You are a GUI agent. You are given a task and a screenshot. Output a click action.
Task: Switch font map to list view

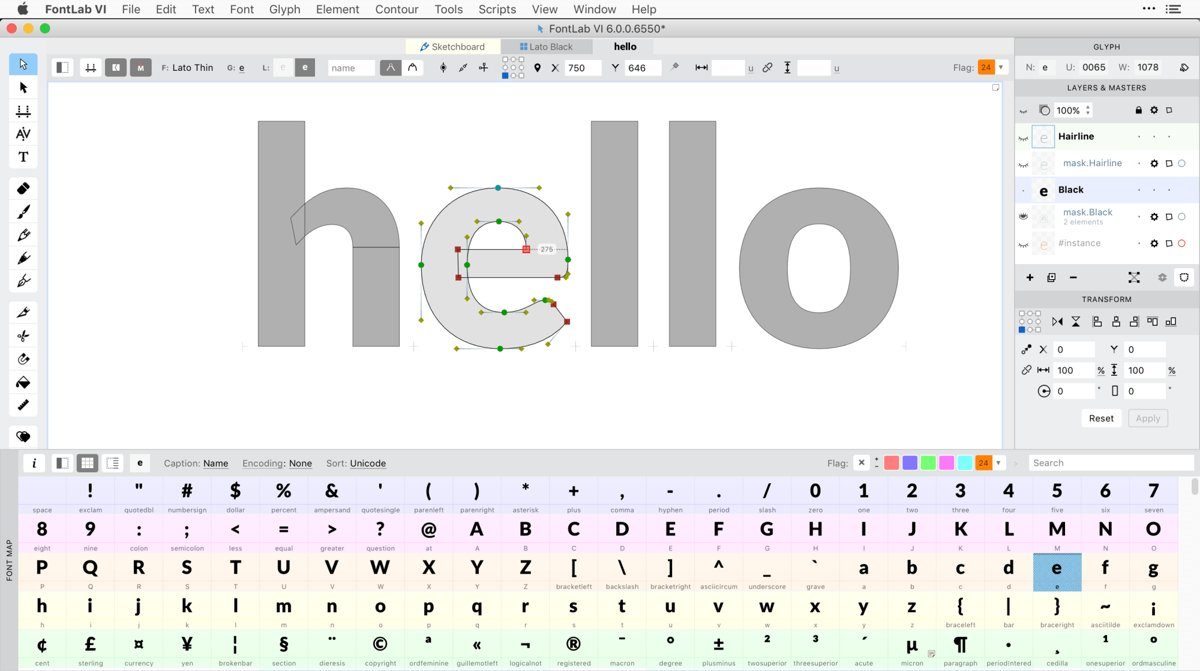pos(113,463)
